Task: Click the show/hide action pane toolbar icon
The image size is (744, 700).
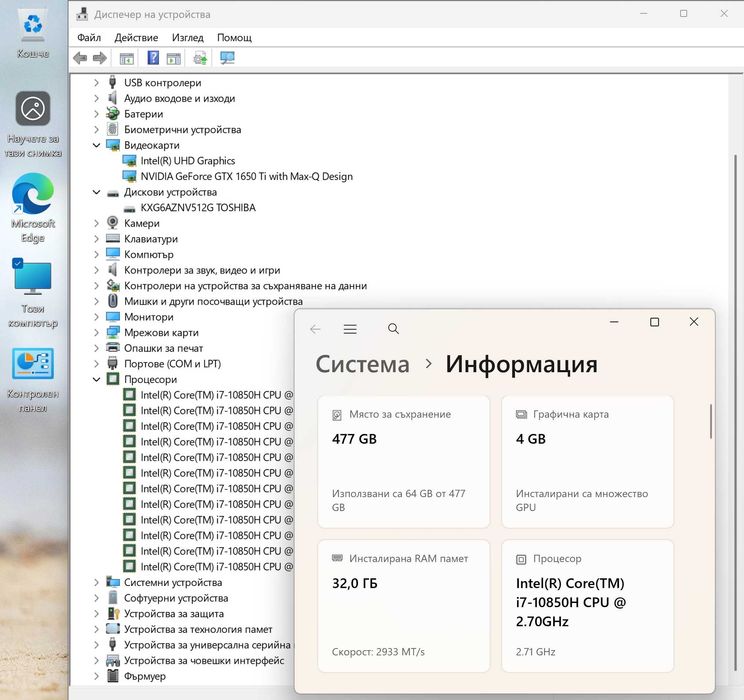Action: 174,58
